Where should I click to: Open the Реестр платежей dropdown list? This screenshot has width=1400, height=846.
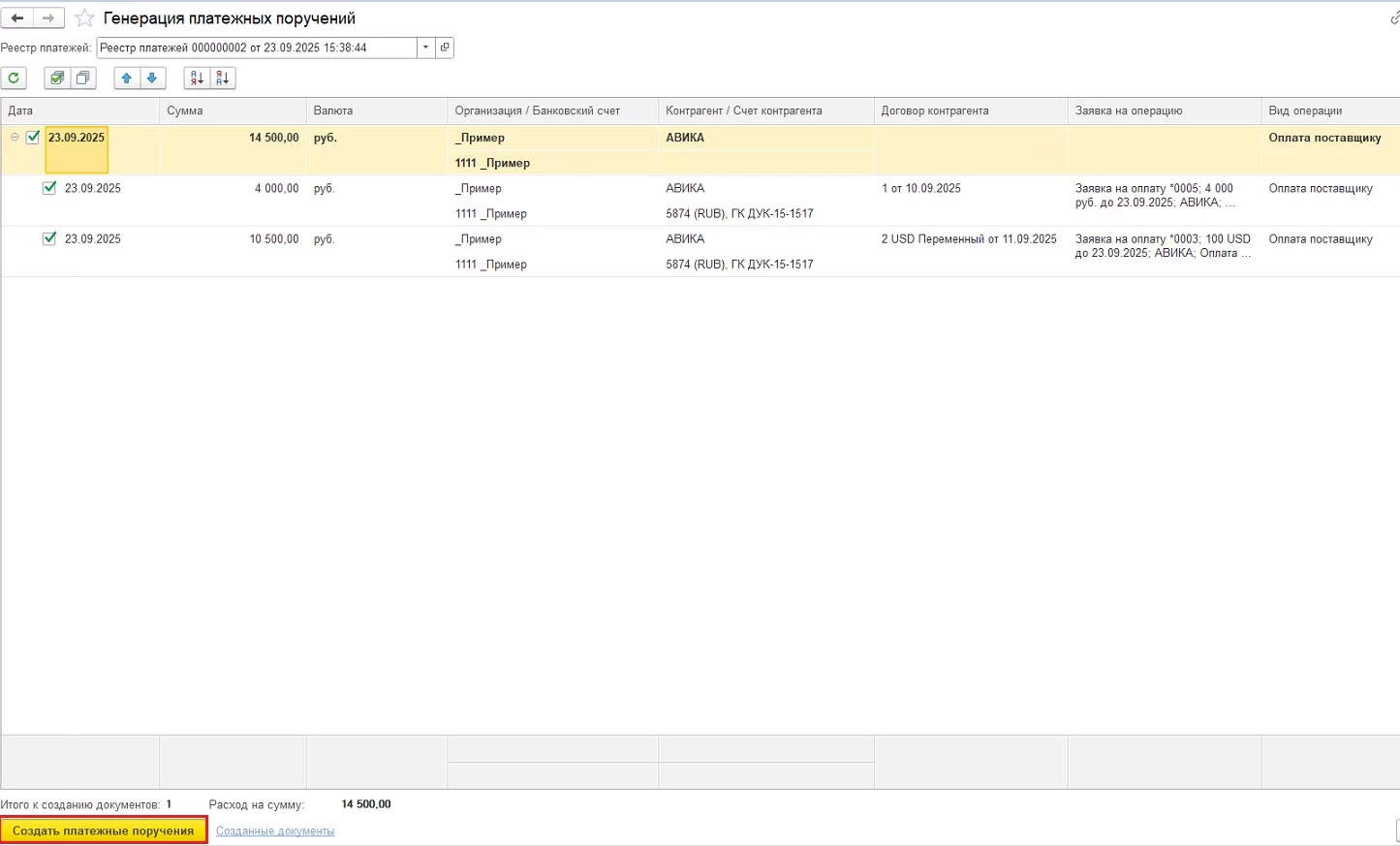426,47
